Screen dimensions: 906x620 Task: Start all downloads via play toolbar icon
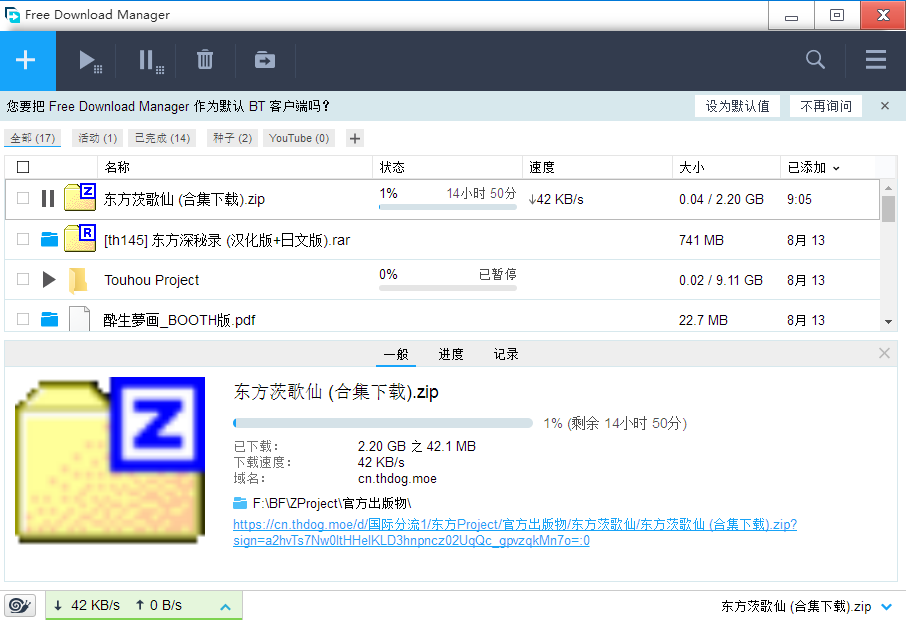point(90,61)
